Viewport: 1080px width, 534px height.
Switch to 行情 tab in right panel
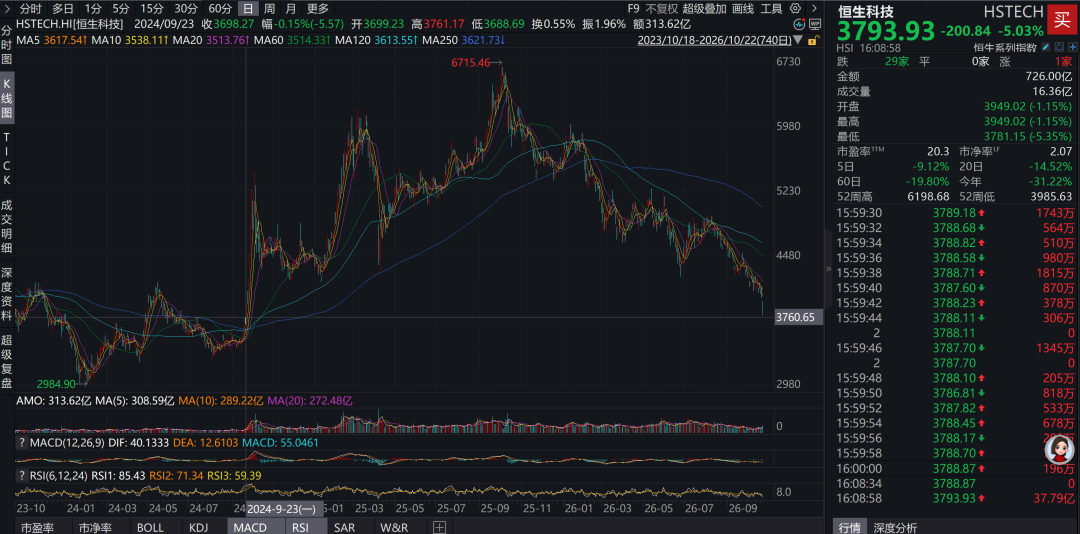coord(849,528)
